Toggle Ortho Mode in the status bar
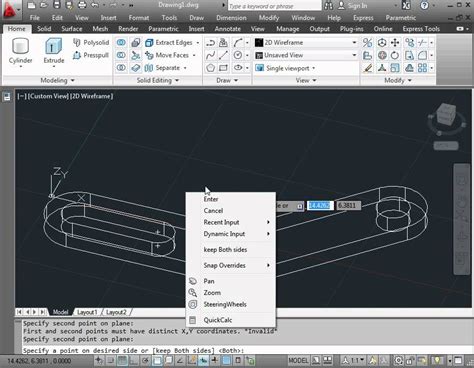The height and width of the screenshot is (368, 474). (134, 360)
